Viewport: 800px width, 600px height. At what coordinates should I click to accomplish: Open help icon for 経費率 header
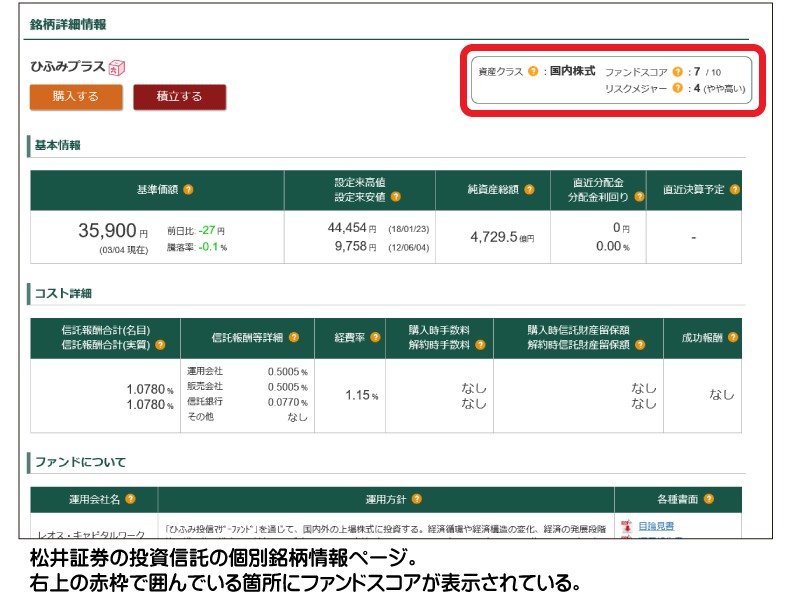376,337
